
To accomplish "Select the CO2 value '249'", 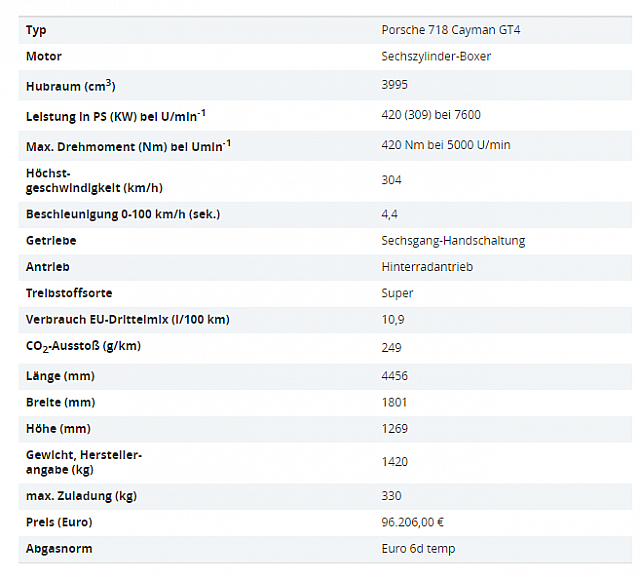I will 391,348.
